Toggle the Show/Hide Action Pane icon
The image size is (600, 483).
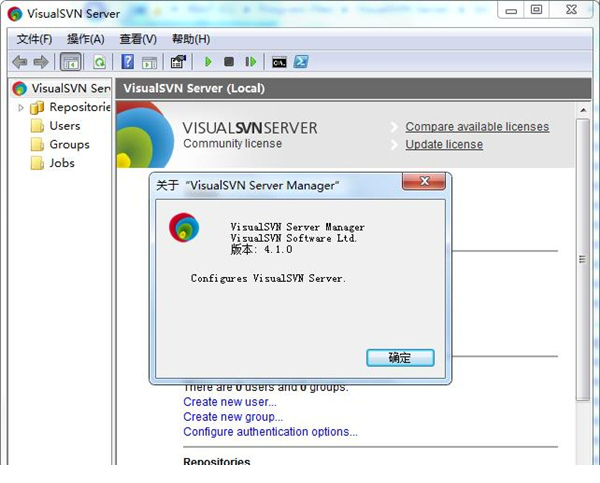point(149,62)
